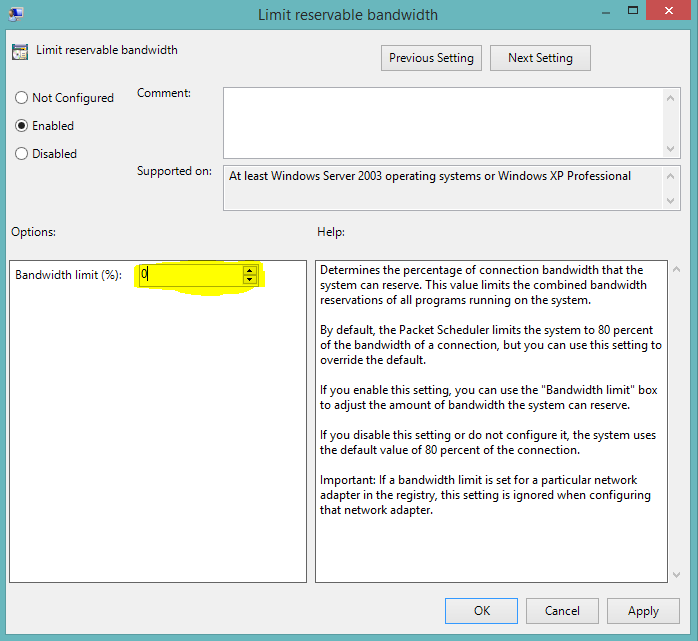Image resolution: width=698 pixels, height=641 pixels.
Task: Close the Limit reservable bandwidth window
Action: point(668,10)
